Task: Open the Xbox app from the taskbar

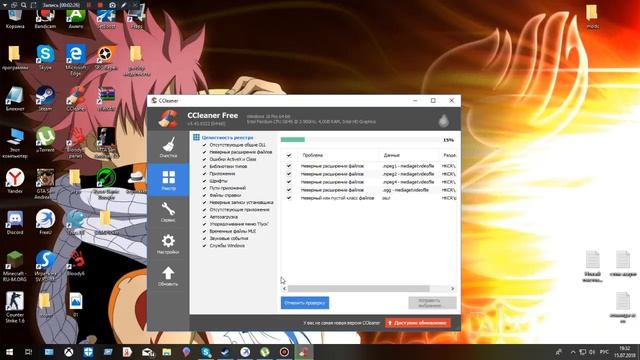Action: tap(69, 352)
